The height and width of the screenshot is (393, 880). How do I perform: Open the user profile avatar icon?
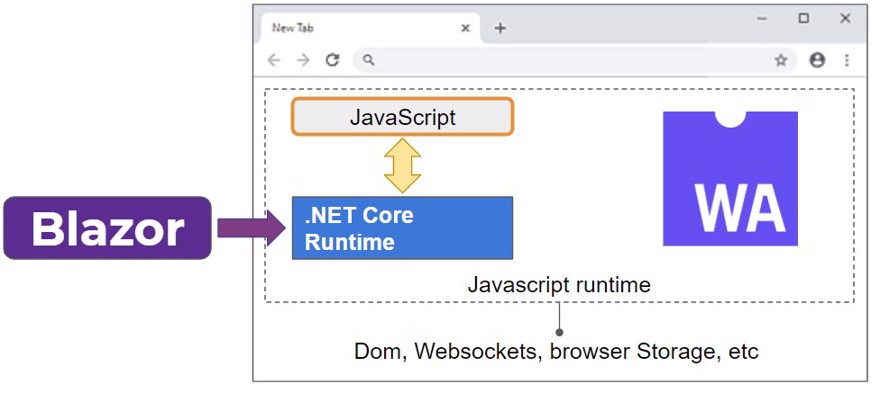(817, 60)
